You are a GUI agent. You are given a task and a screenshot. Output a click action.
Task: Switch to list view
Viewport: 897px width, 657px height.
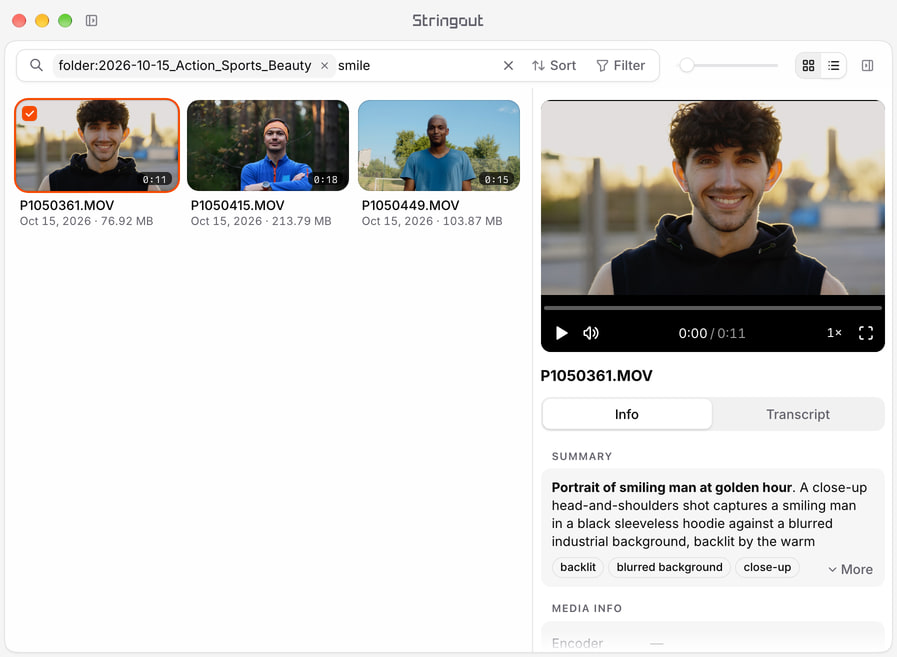pyautogui.click(x=834, y=66)
